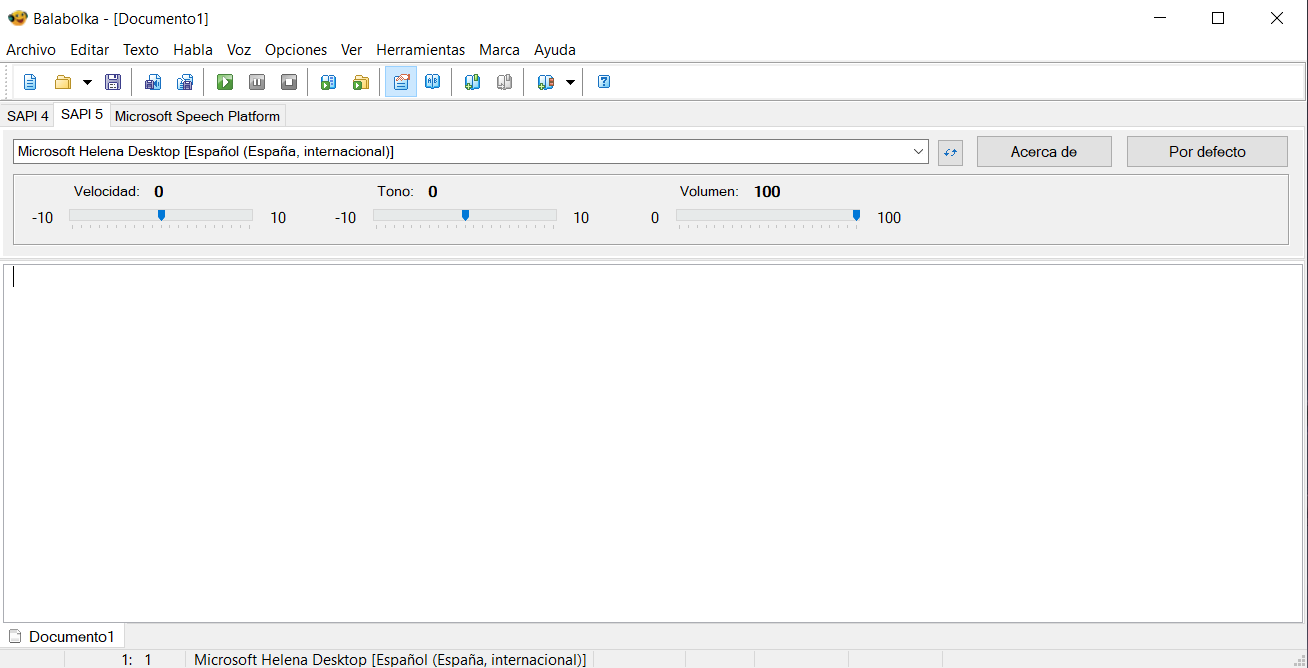Create a new document with toolbar icon
The width and height of the screenshot is (1308, 668).
[x=30, y=82]
